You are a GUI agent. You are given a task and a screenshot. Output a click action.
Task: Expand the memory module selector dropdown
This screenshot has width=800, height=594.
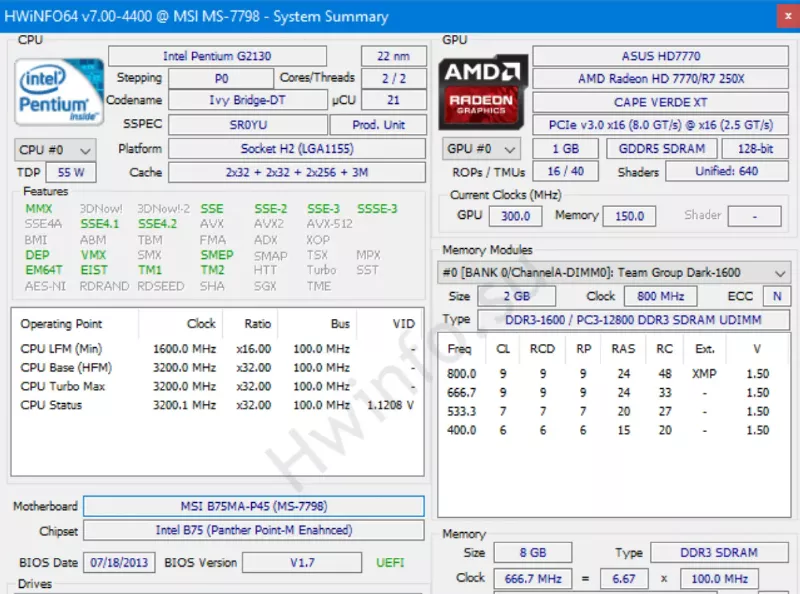[614, 273]
